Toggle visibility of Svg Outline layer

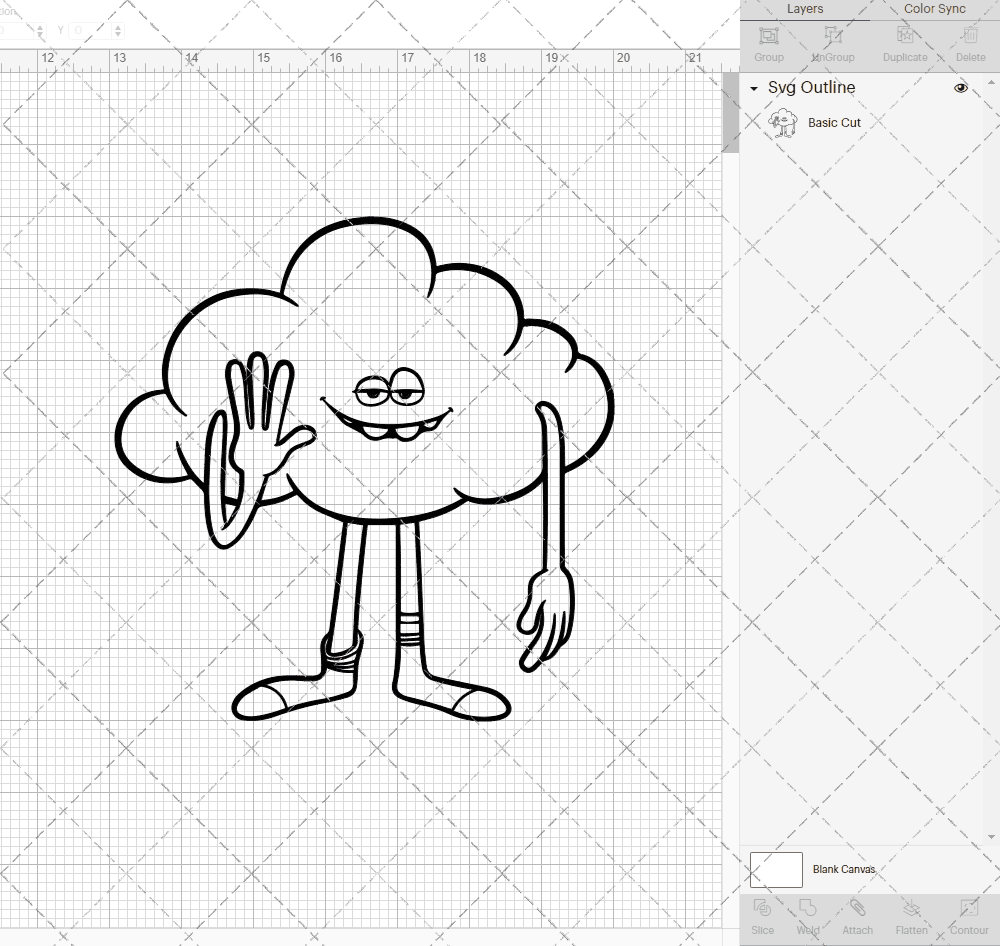point(961,87)
